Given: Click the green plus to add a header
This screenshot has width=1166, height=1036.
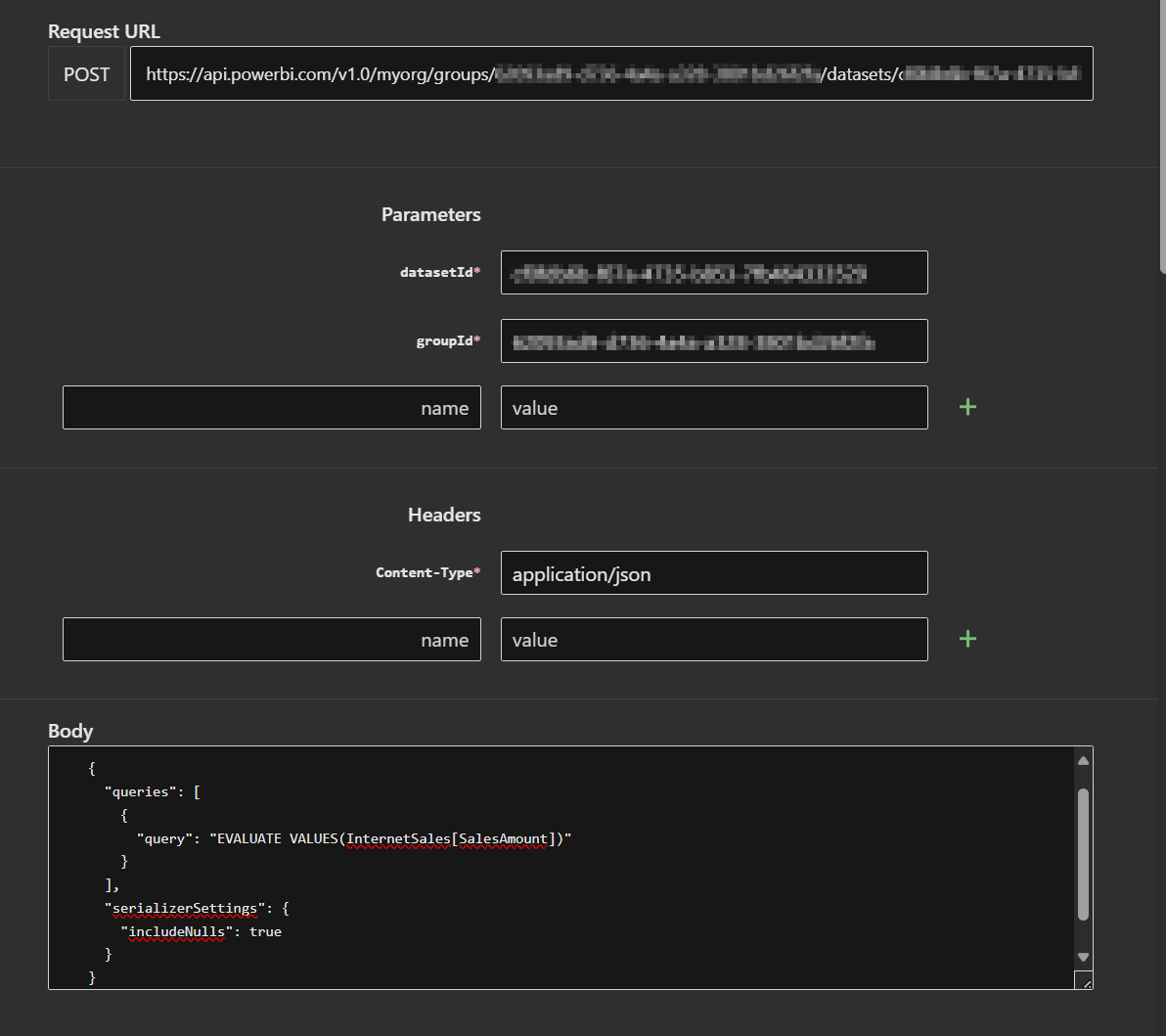Looking at the screenshot, I should click(x=966, y=639).
